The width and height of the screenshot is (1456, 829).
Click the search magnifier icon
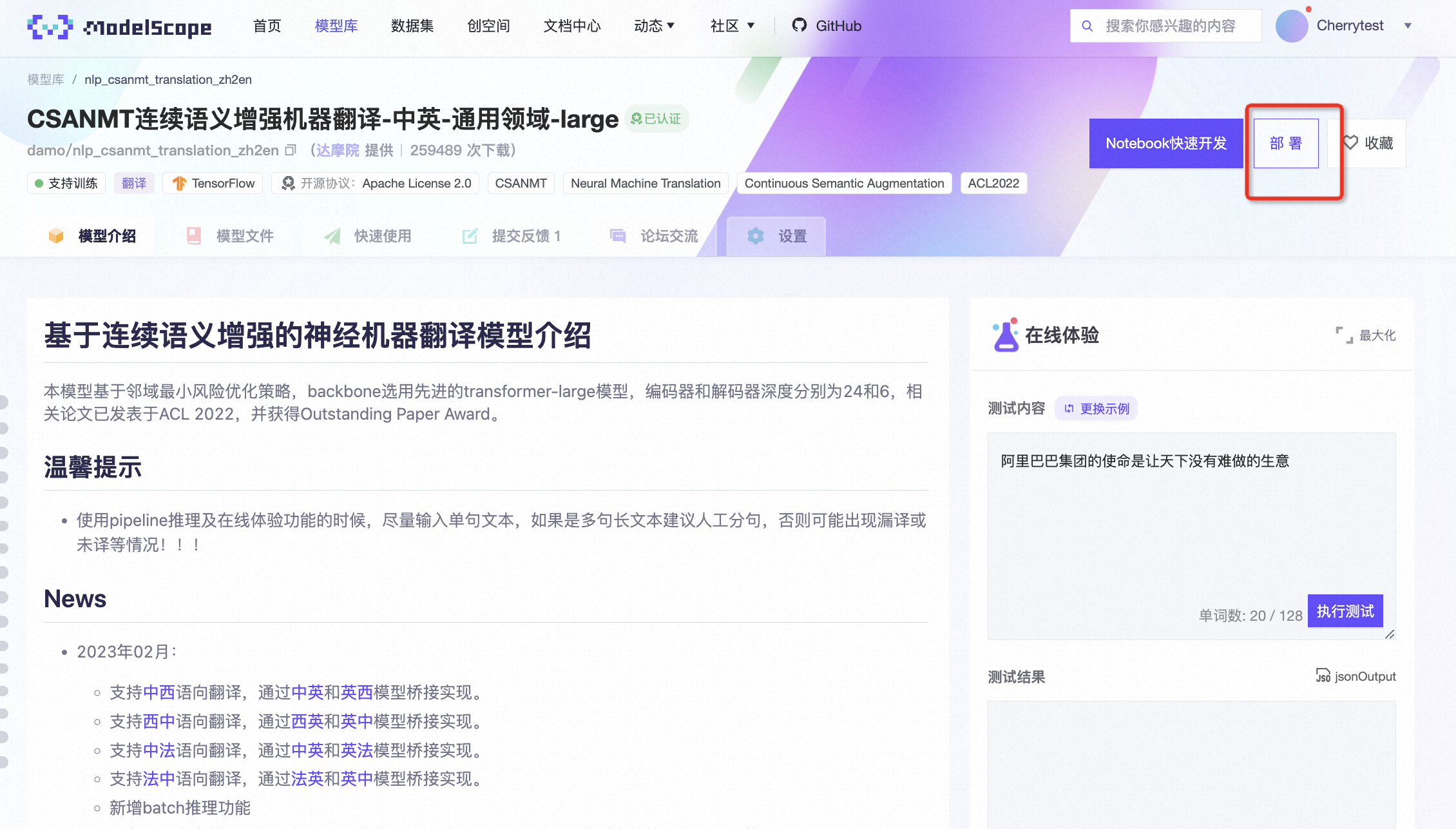coord(1087,26)
